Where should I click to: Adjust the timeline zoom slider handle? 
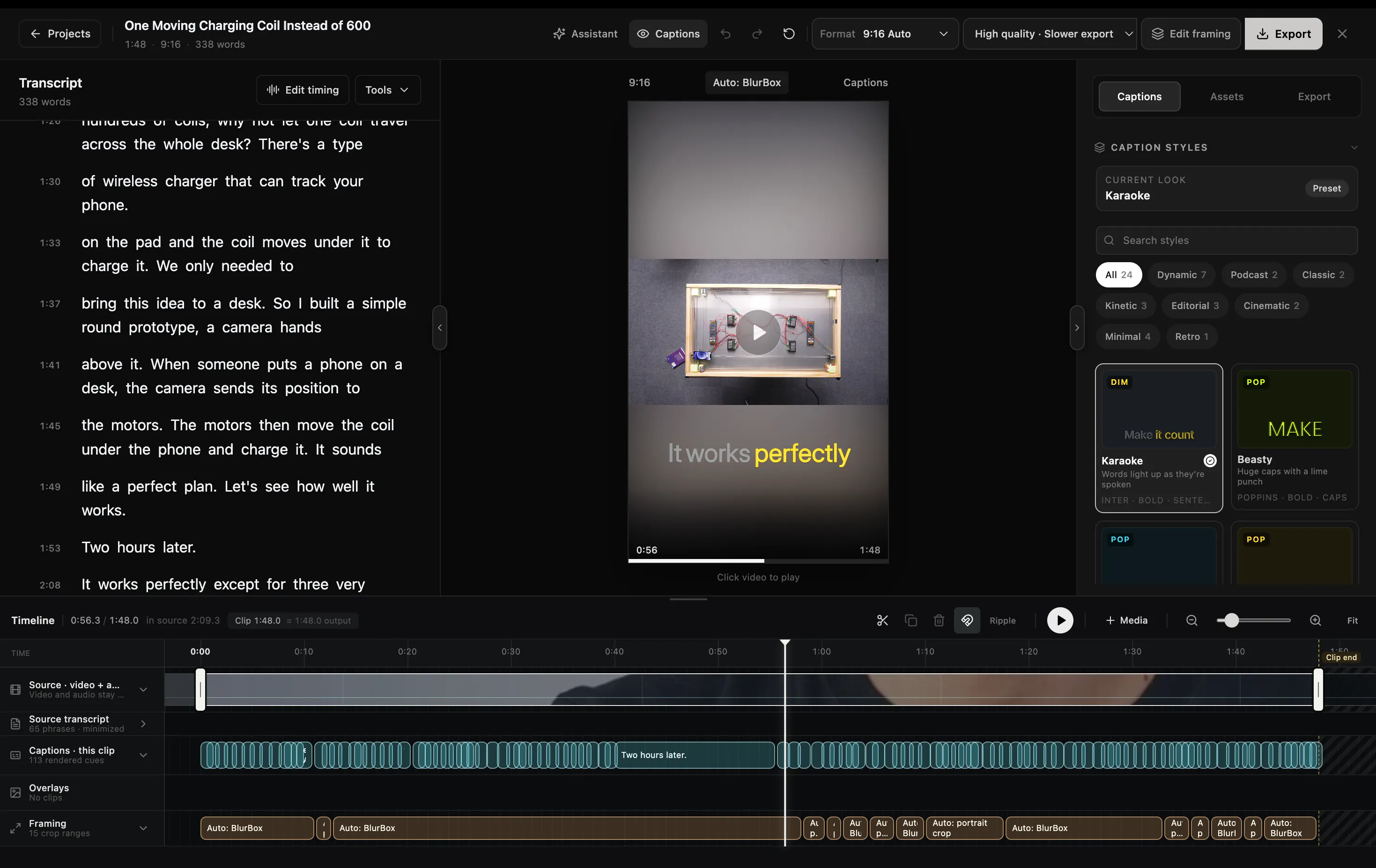[x=1231, y=620]
